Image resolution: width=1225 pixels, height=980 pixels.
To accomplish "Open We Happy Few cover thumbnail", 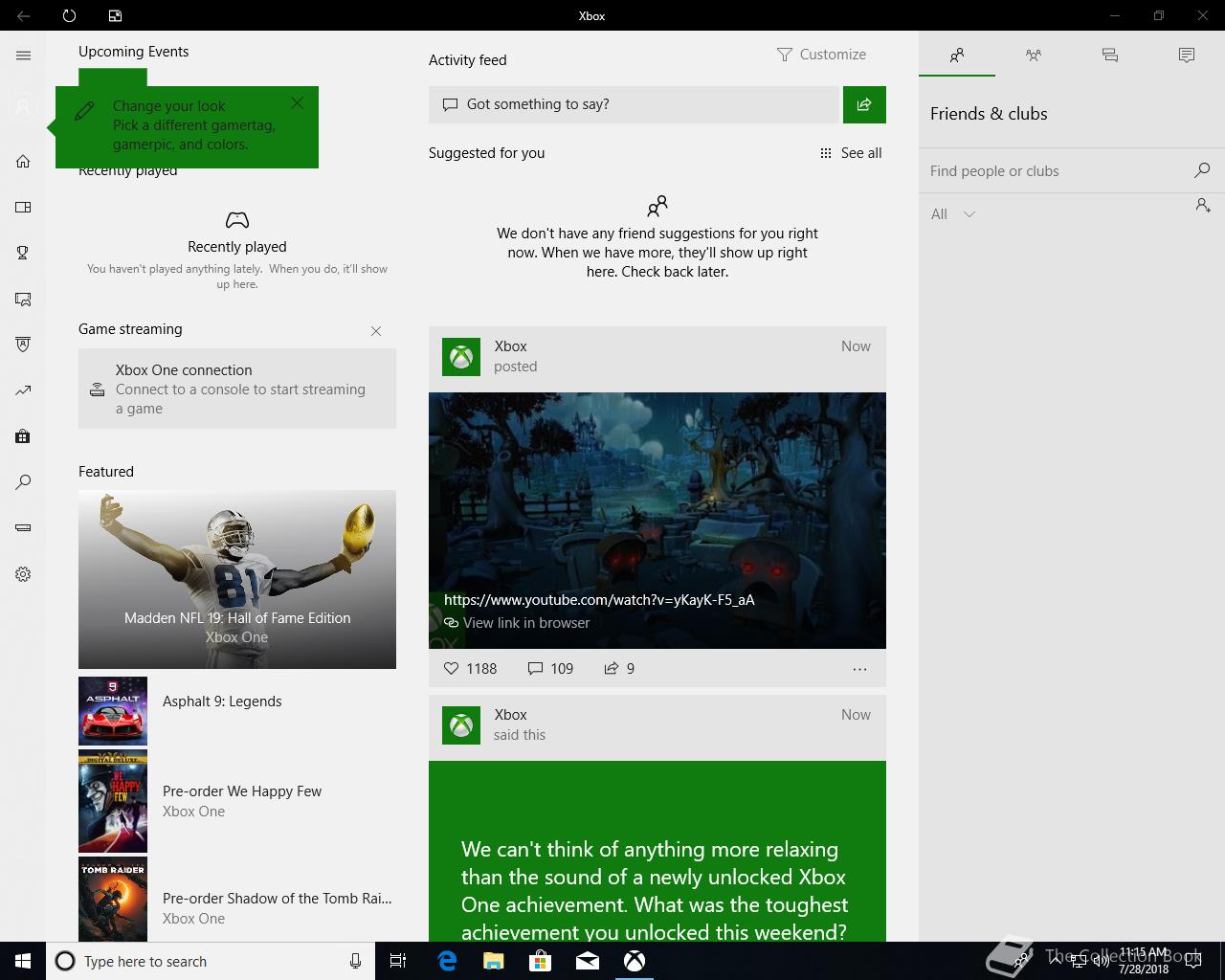I will click(113, 801).
